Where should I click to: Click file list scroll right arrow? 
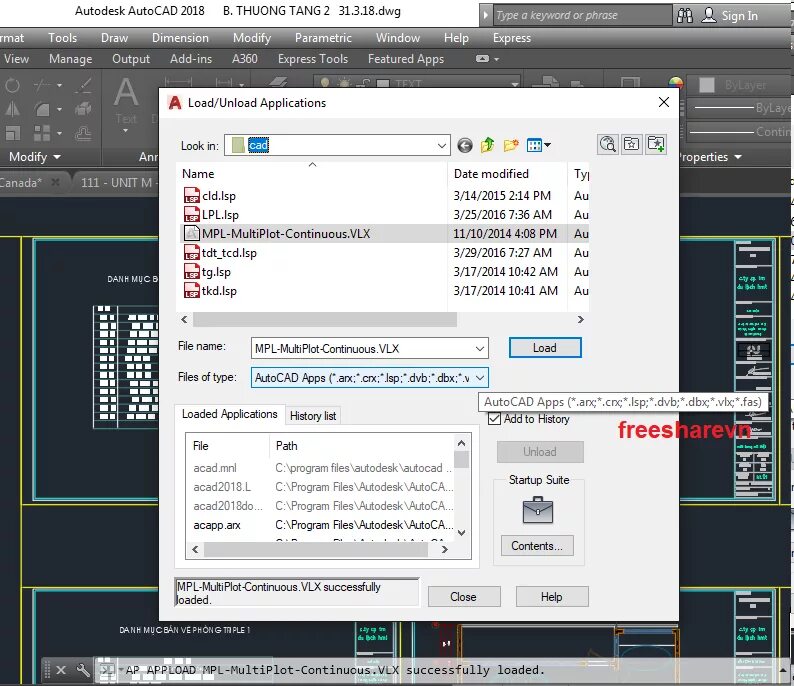(x=581, y=319)
